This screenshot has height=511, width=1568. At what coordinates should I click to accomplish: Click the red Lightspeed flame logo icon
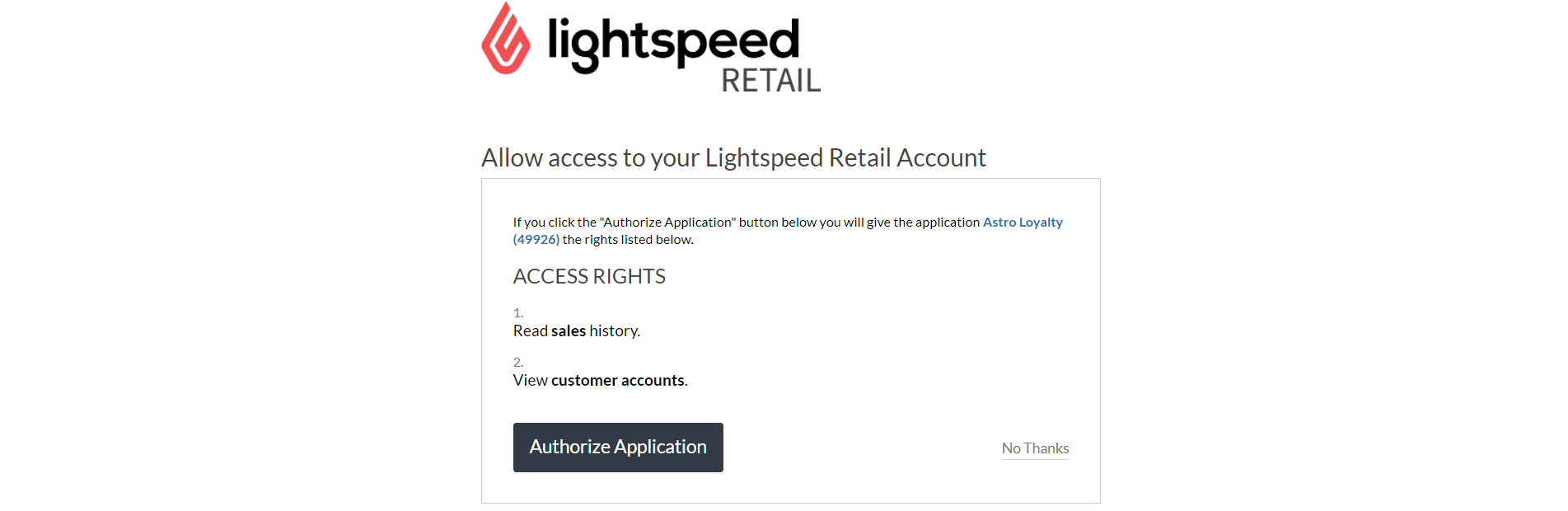[x=506, y=38]
